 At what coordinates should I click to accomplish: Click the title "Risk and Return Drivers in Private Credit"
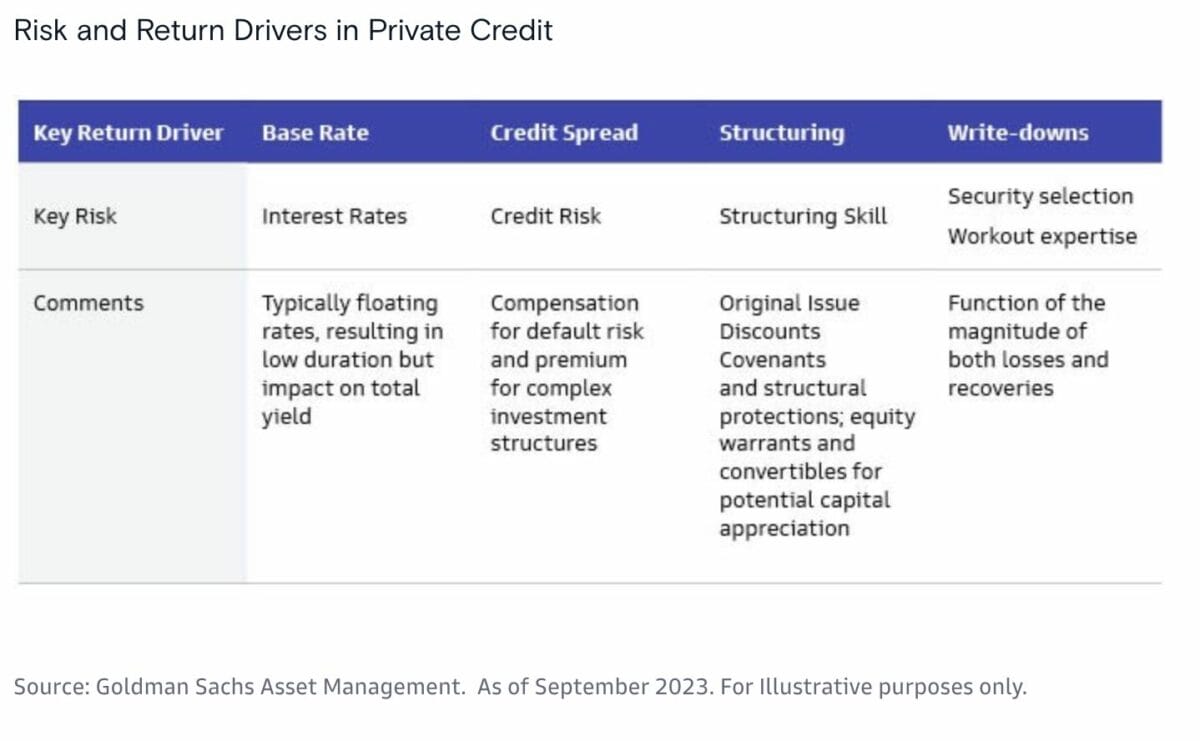pos(282,30)
